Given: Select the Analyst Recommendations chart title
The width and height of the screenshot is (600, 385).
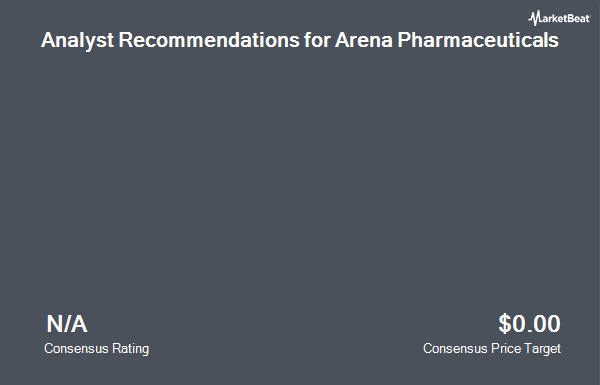Looking at the screenshot, I should [300, 40].
